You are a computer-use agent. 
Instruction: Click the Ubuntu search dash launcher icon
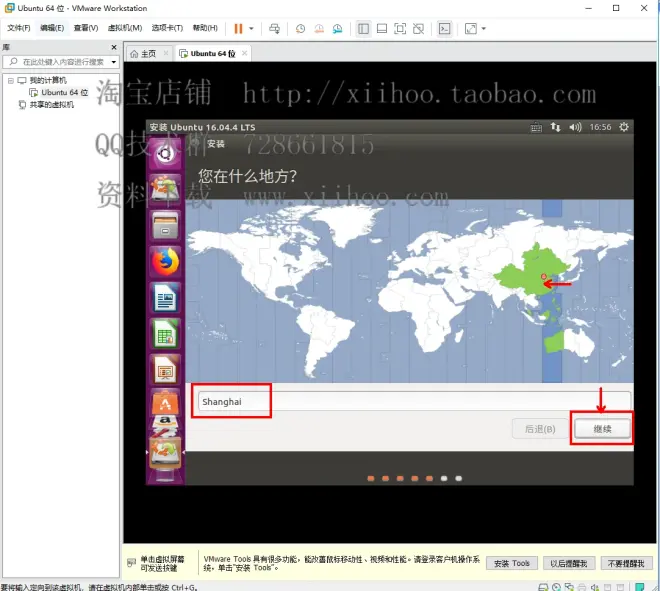tap(165, 154)
